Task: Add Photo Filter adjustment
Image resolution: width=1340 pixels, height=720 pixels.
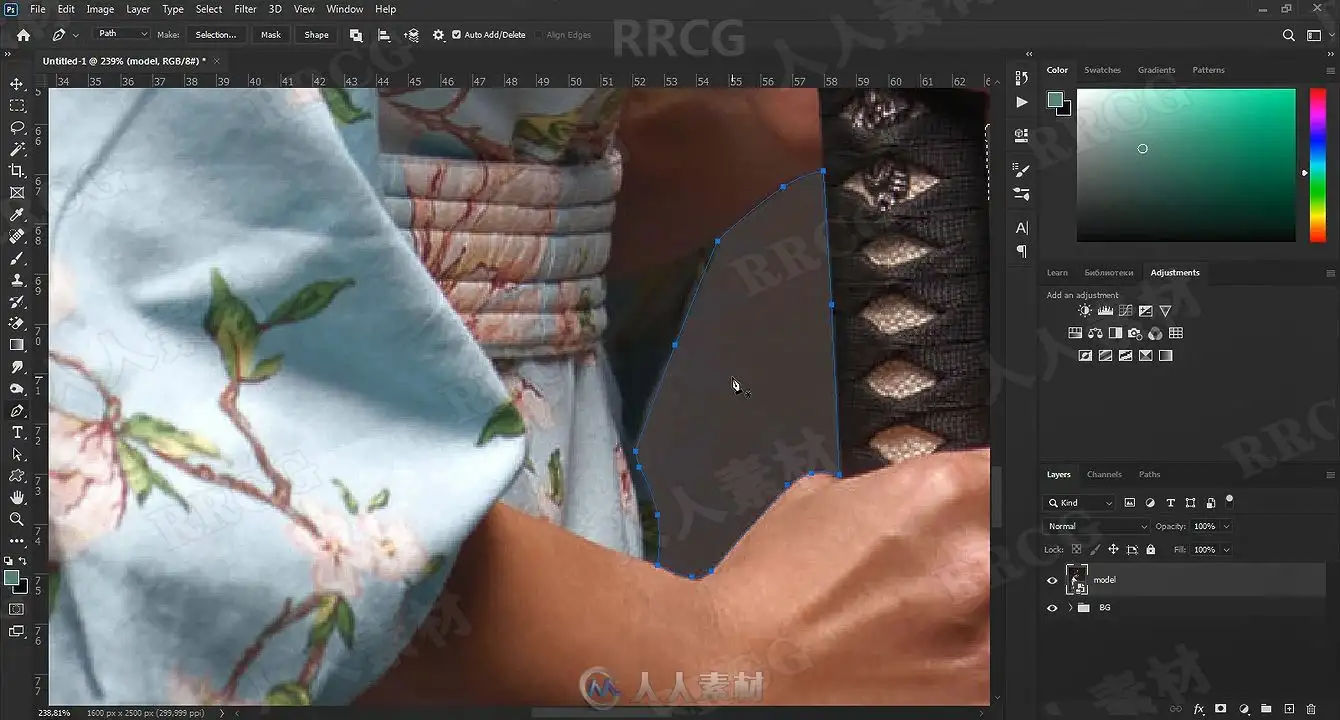Action: [1135, 333]
